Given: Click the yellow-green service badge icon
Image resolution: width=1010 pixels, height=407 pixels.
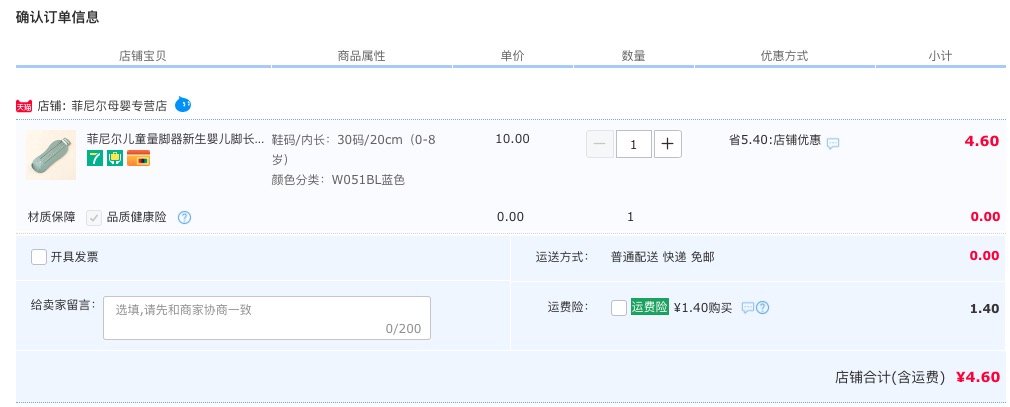Looking at the screenshot, I should [x=114, y=158].
